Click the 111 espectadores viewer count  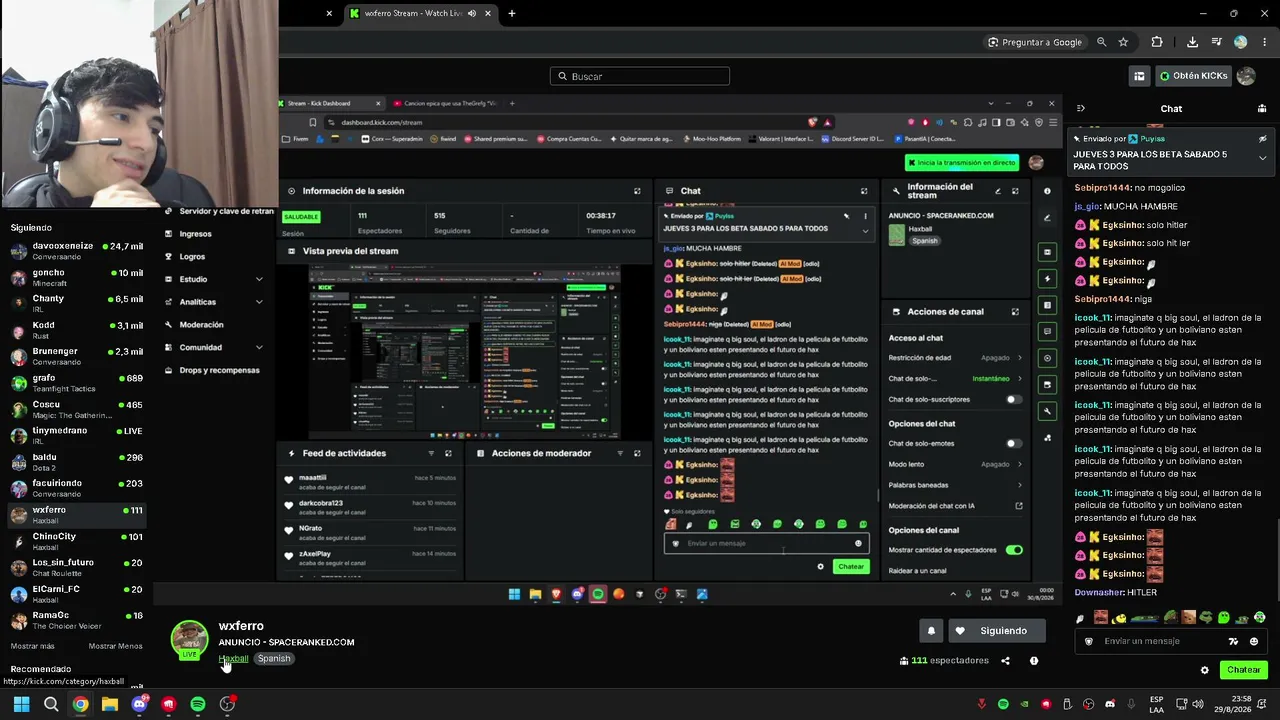[943, 661]
